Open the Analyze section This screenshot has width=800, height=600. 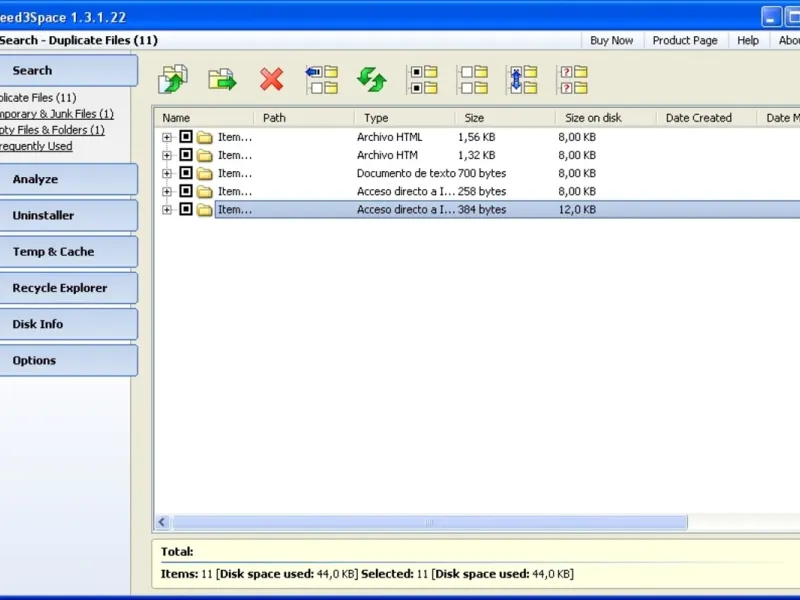pos(67,179)
